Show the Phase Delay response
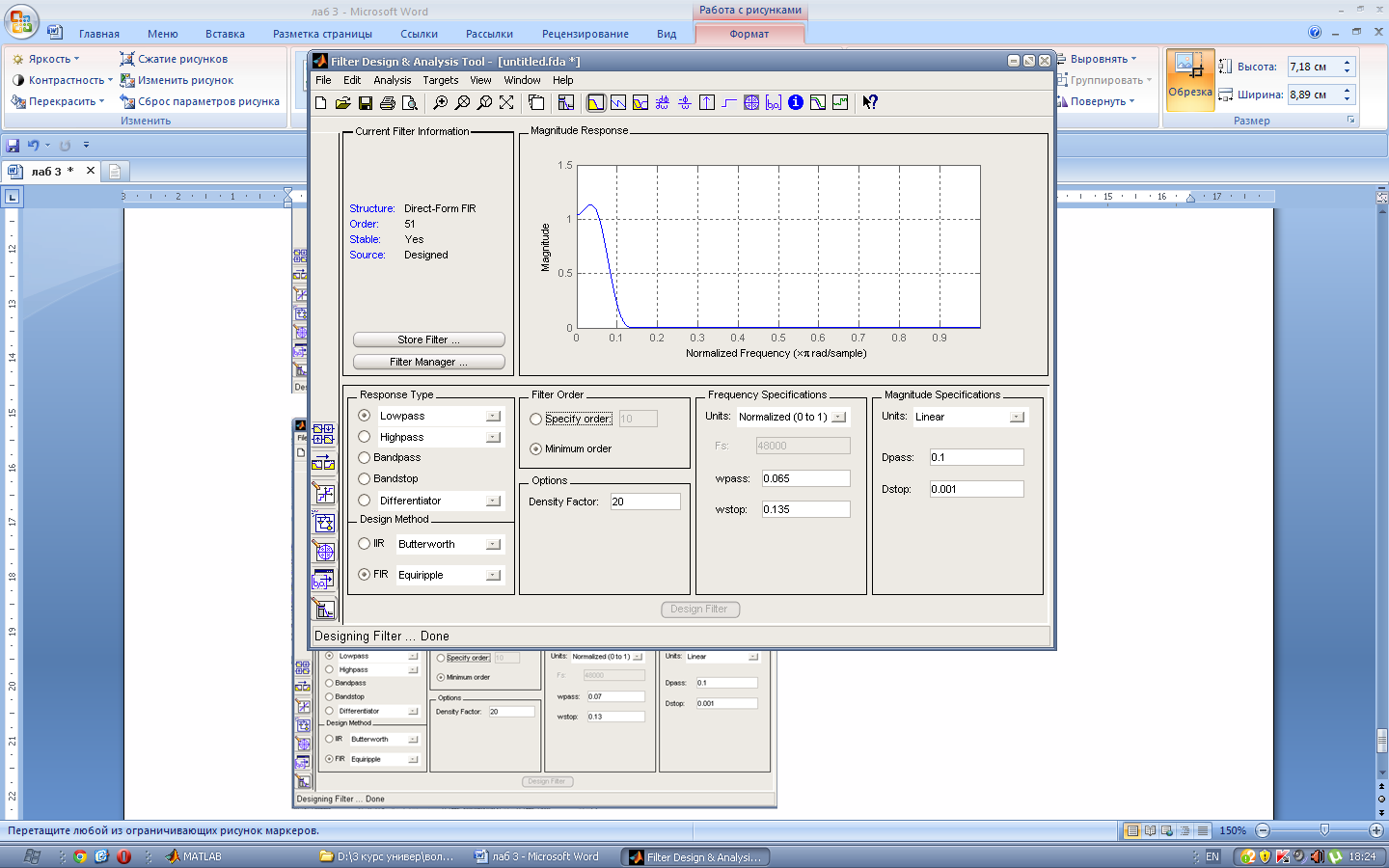 pyautogui.click(x=685, y=102)
